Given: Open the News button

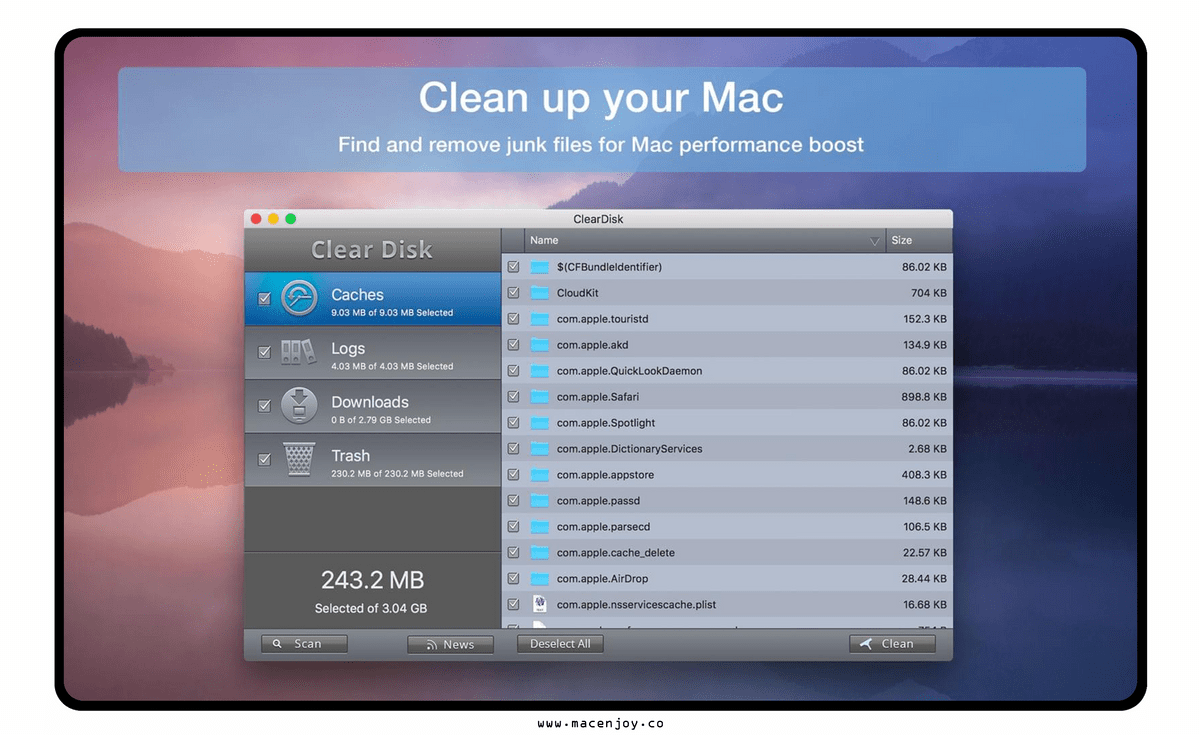Looking at the screenshot, I should [450, 644].
